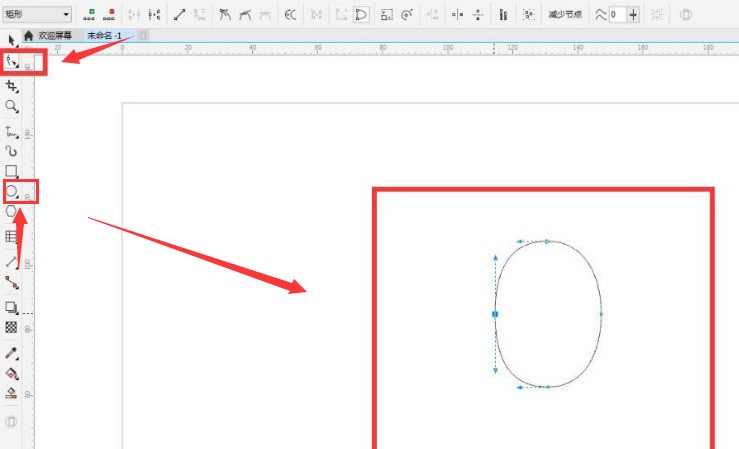The image size is (739, 449).
Task: Click the Delete nodes icon (red)
Action: (109, 15)
